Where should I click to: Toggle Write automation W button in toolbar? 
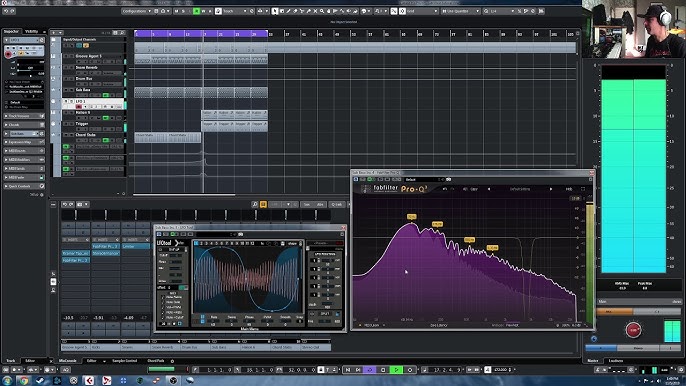point(203,11)
